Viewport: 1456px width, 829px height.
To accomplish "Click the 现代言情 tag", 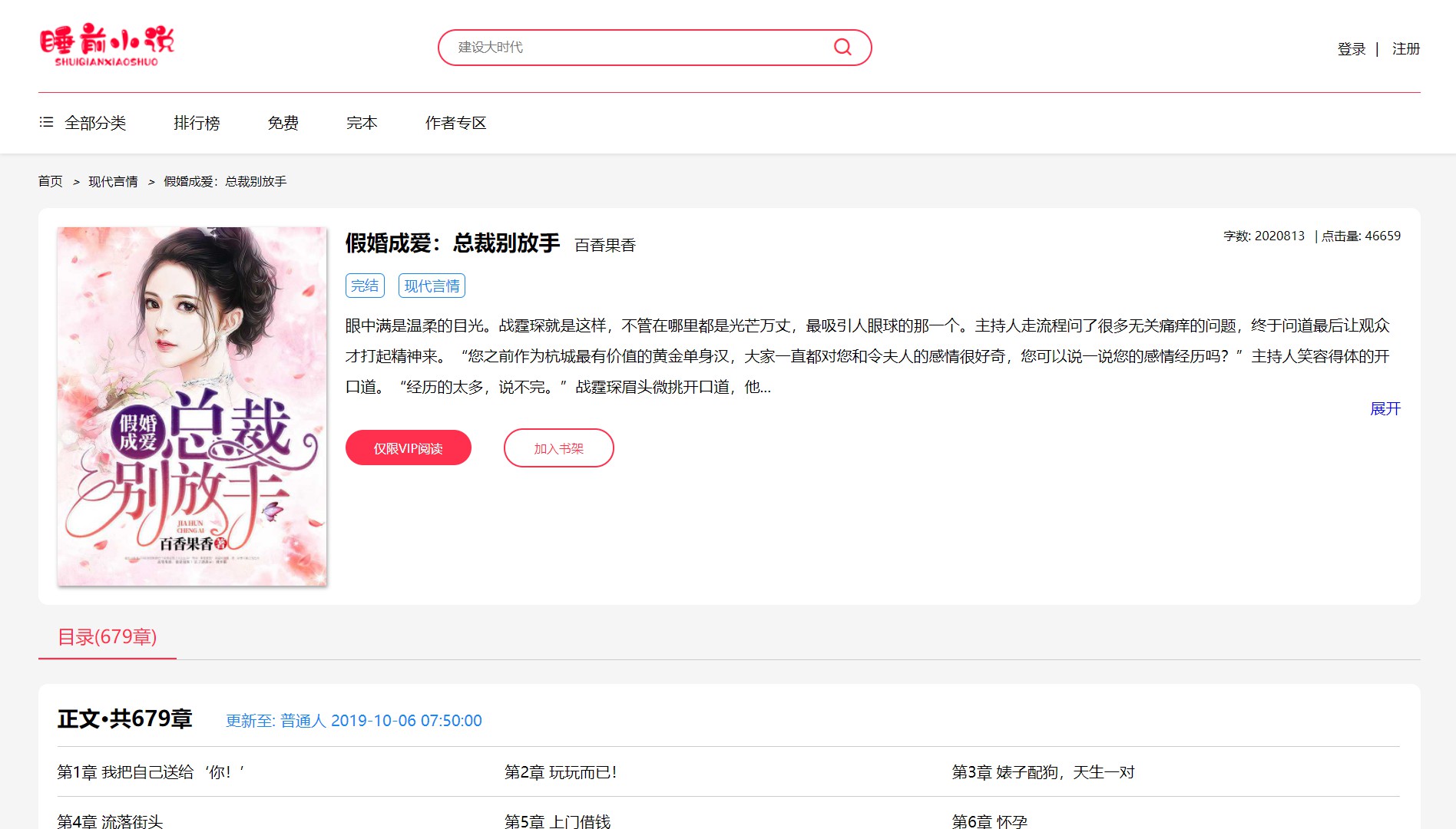I will pyautogui.click(x=432, y=286).
